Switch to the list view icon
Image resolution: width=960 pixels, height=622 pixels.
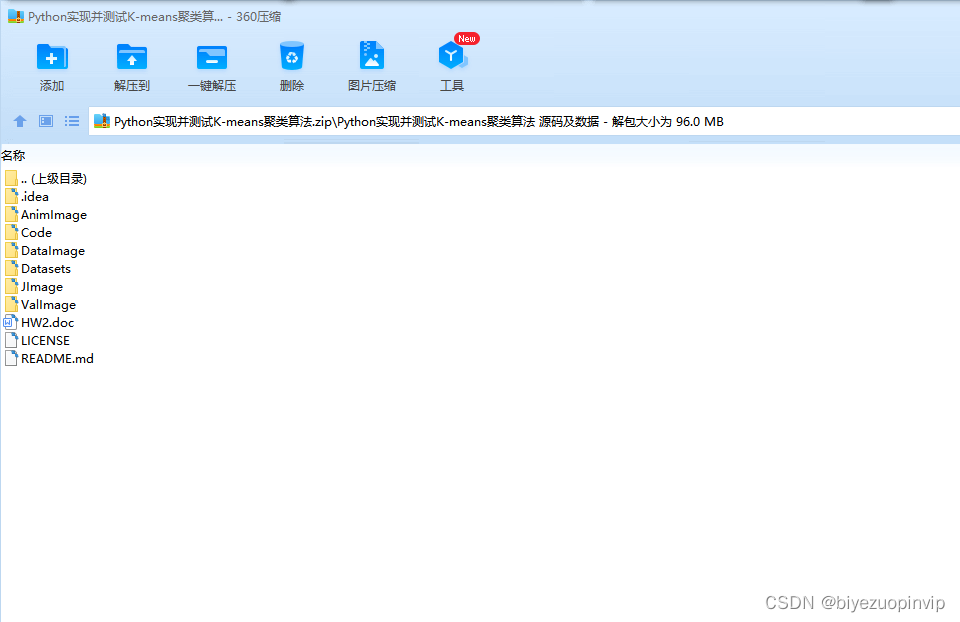[x=72, y=121]
